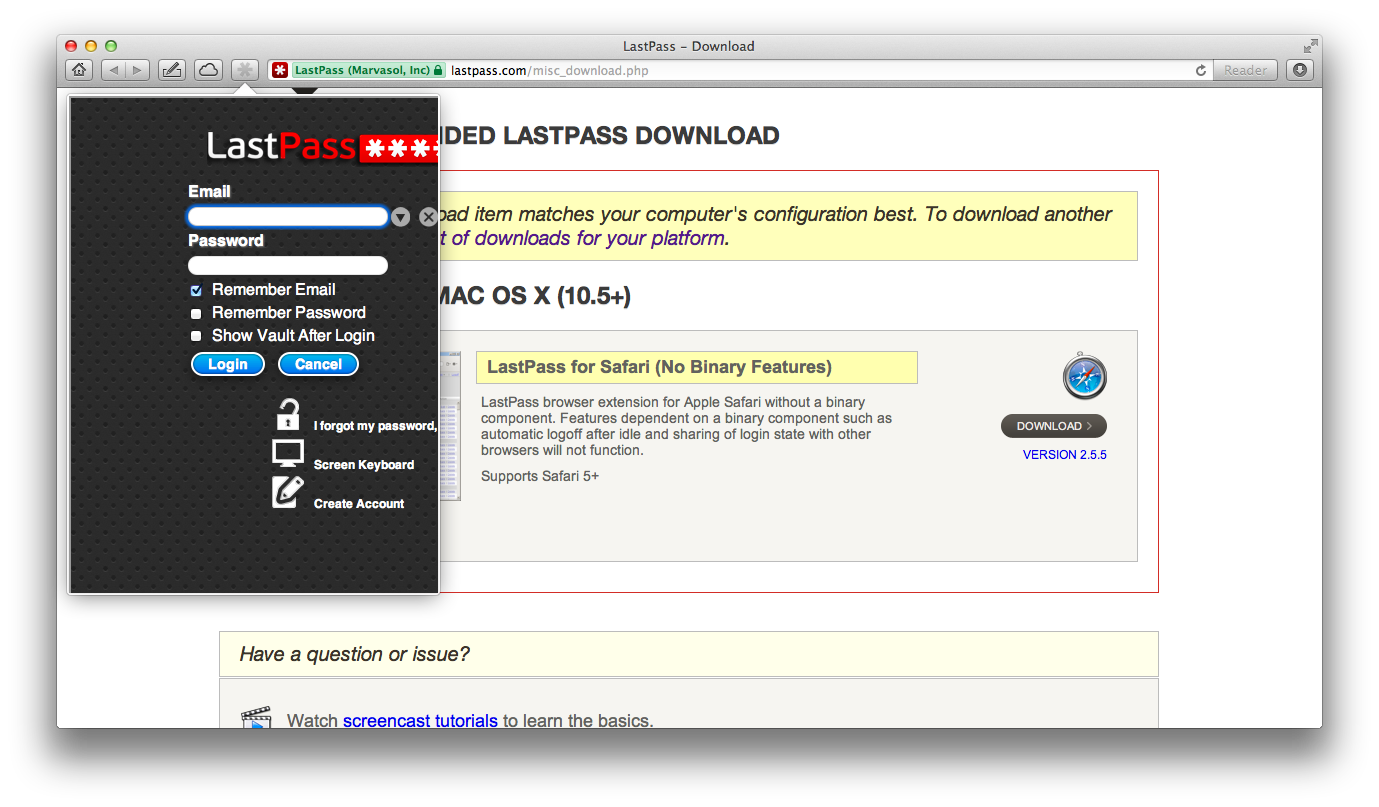
Task: Click the edit/compose toolbar icon
Action: (172, 70)
